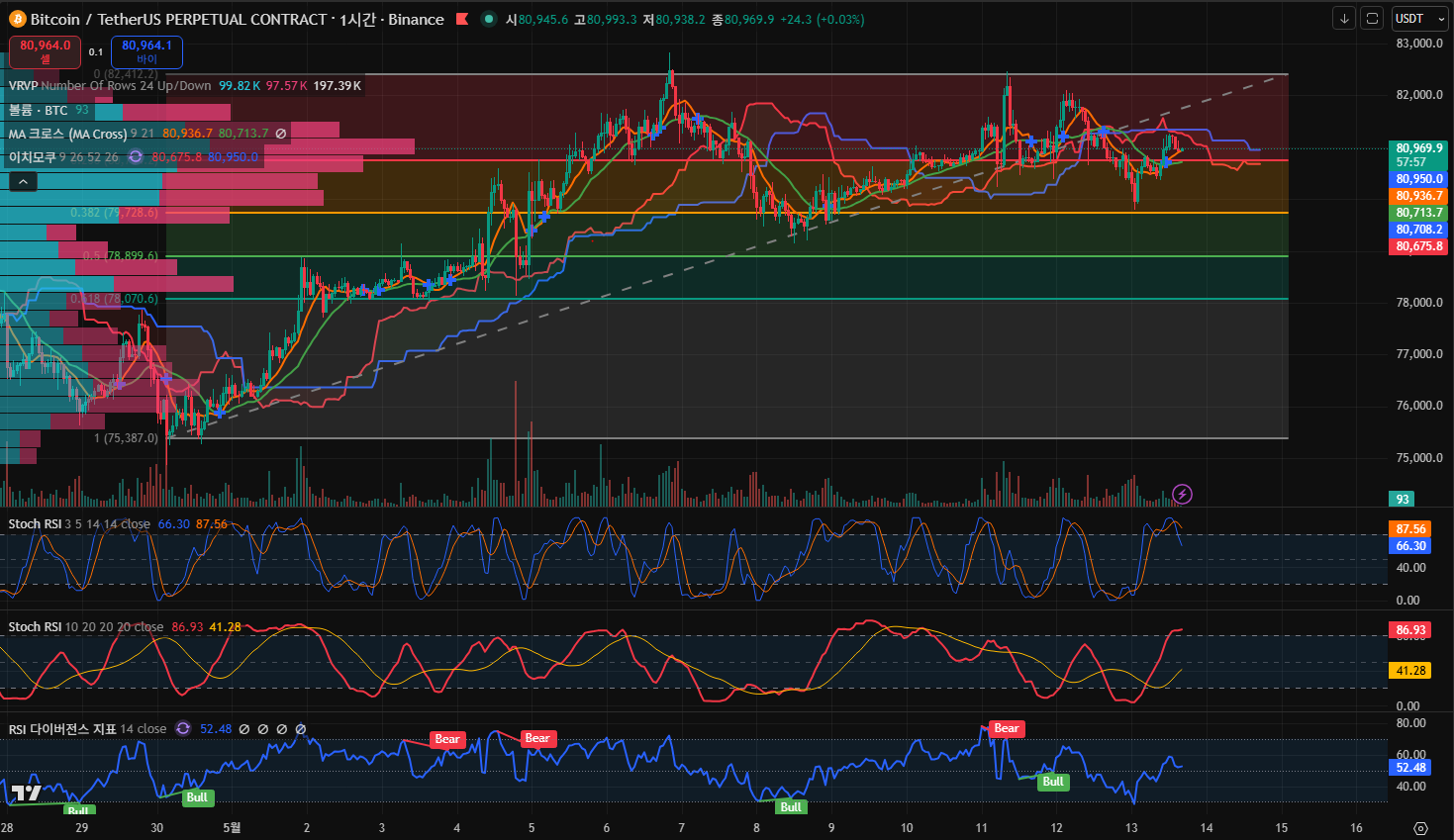This screenshot has height=840, width=1454.
Task: Click the blue 52.48 RSI axis label
Action: 1410,768
